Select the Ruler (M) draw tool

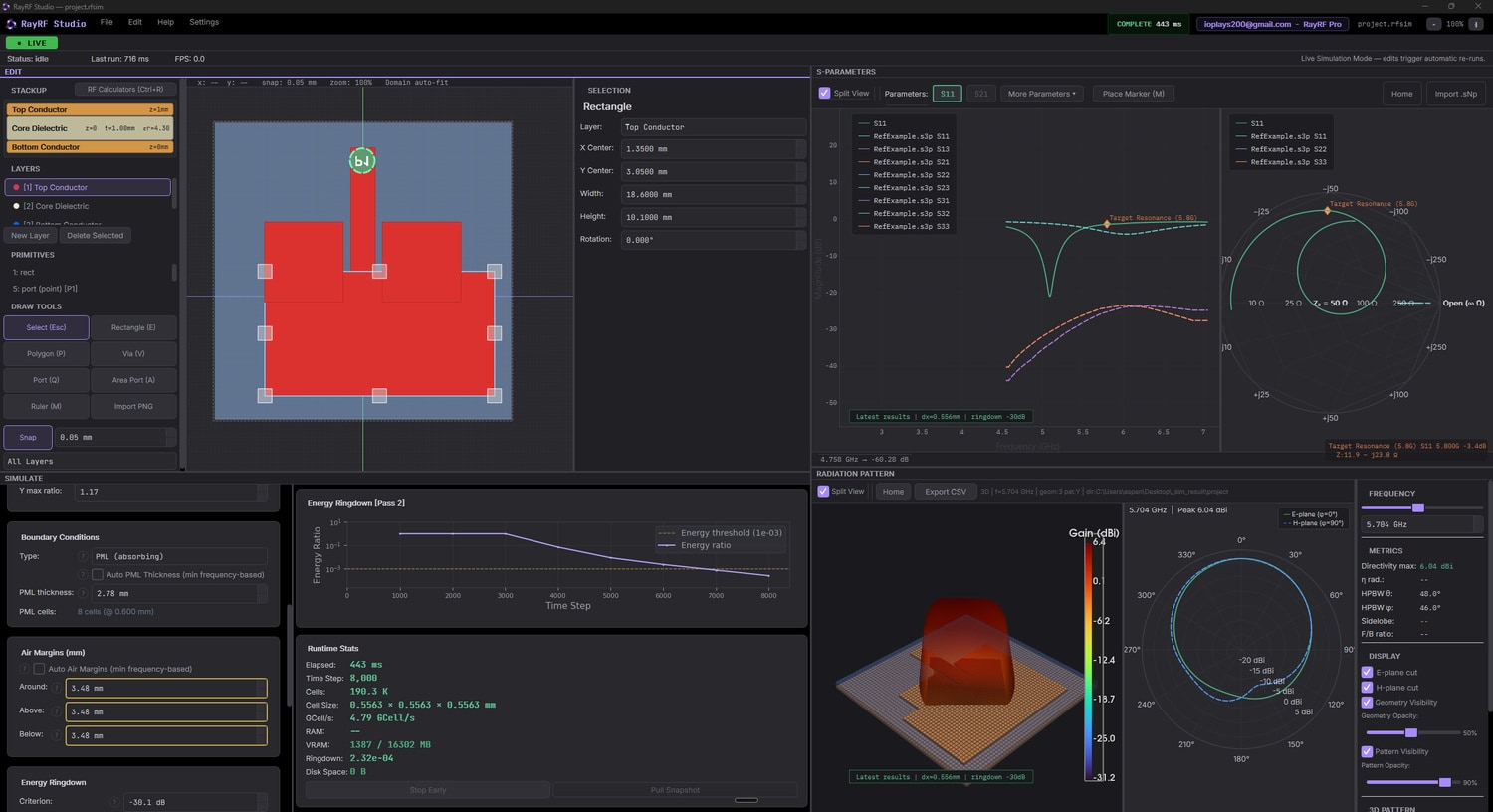(46, 406)
